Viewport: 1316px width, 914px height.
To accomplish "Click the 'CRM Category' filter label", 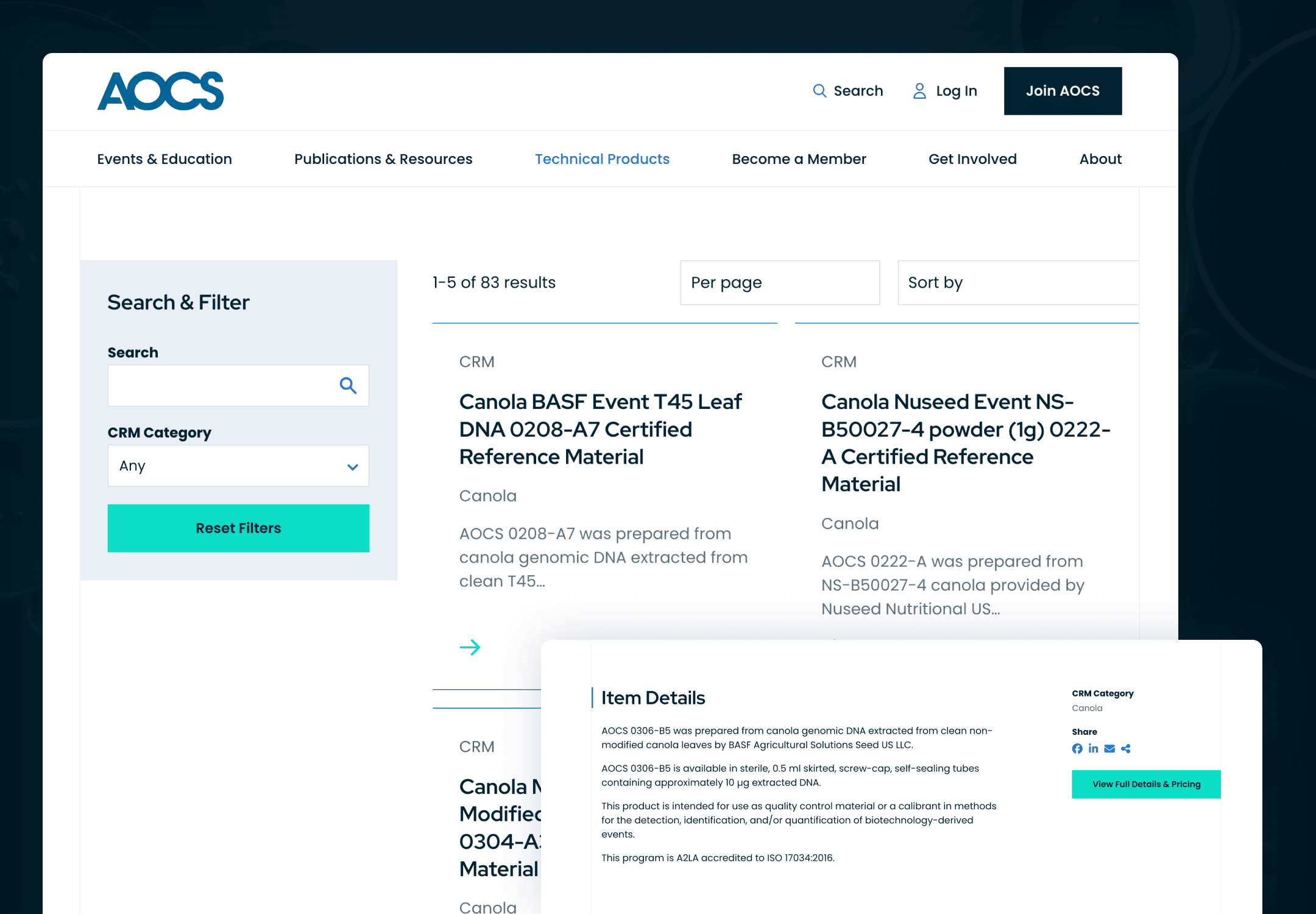I will pos(160,433).
